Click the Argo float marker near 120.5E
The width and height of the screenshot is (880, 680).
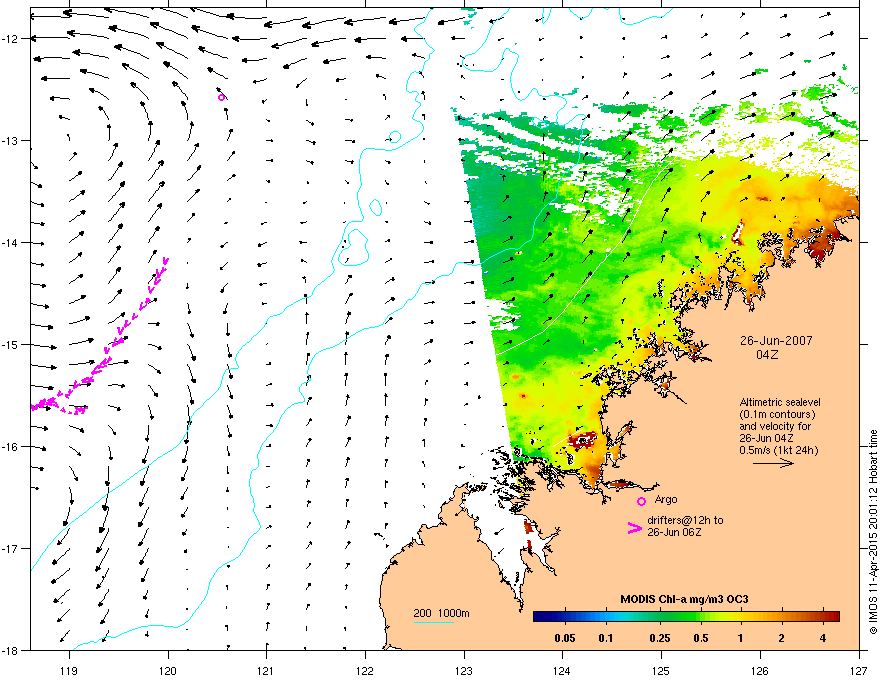pos(221,98)
